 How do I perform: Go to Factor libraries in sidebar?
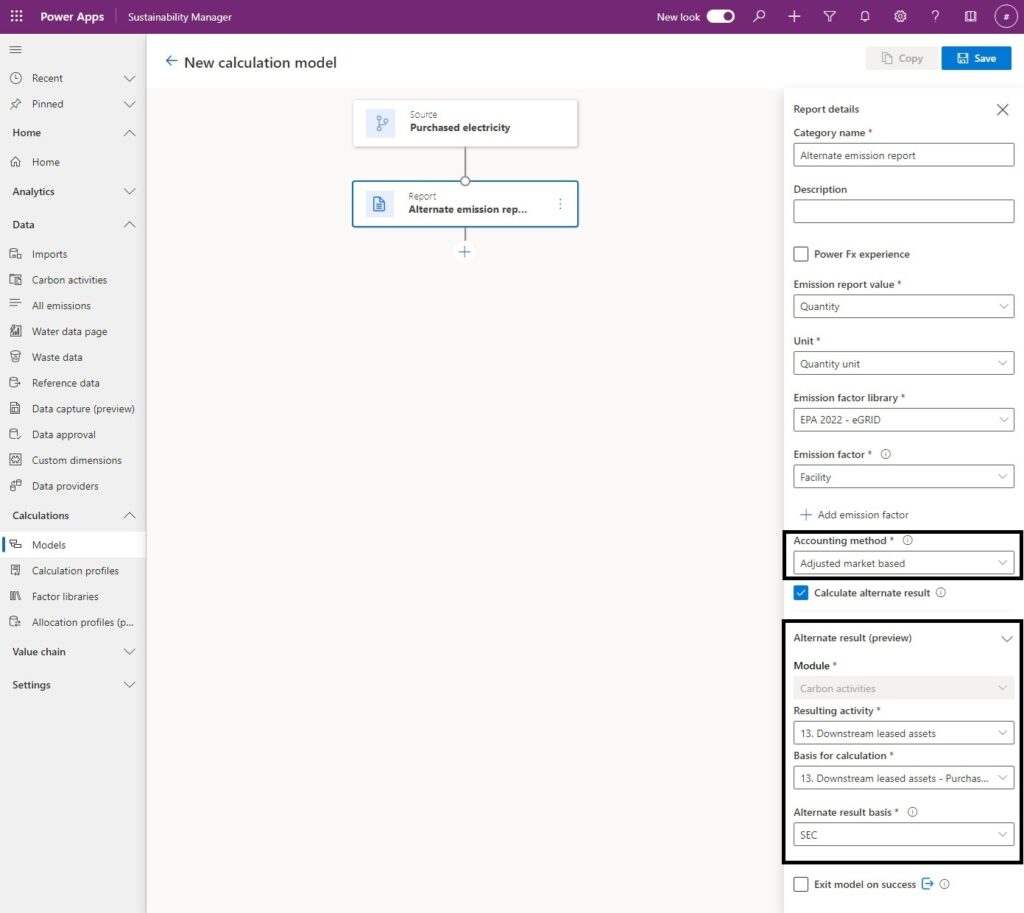click(65, 597)
